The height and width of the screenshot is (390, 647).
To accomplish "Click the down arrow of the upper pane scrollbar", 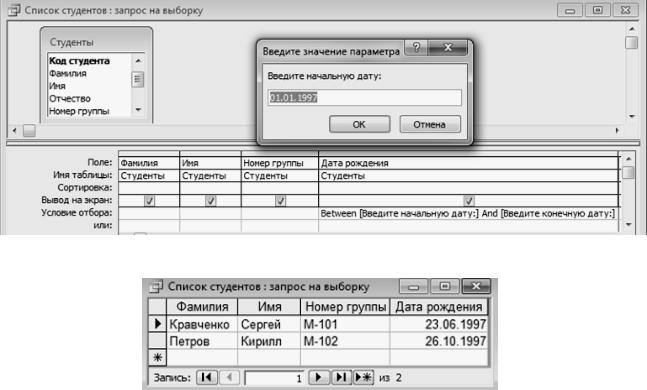I will tap(632, 116).
